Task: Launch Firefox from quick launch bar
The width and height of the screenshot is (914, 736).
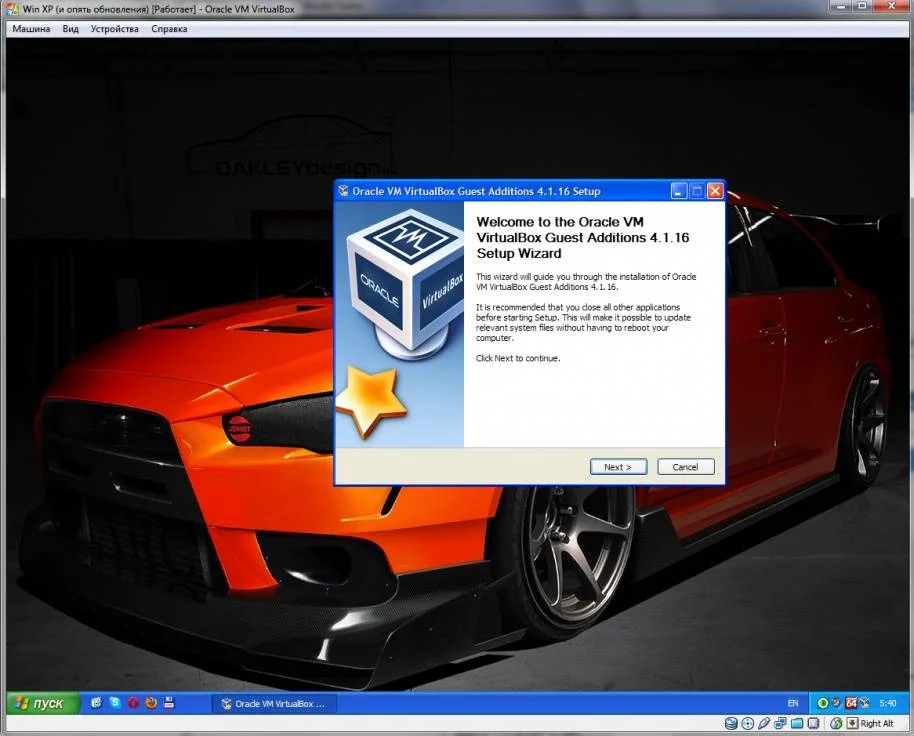Action: [151, 703]
